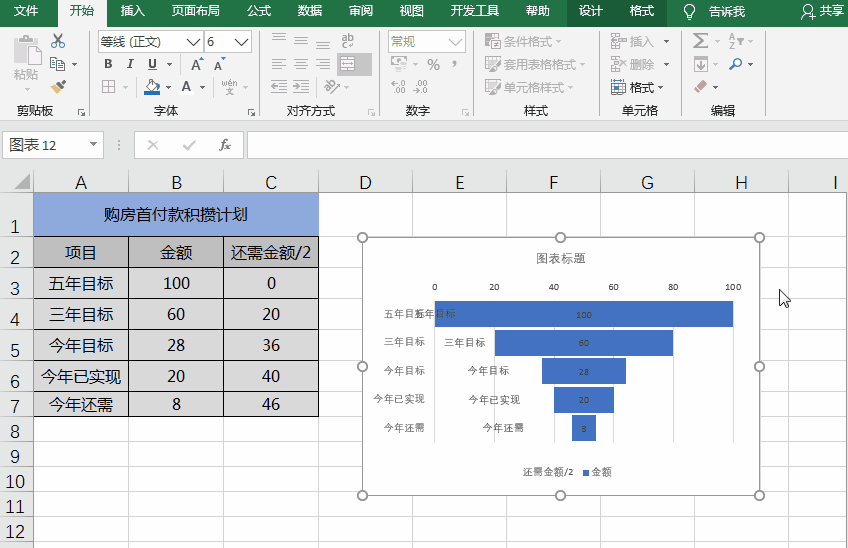Viewport: 848px width, 548px height.
Task: Align text to the right
Action: point(323,64)
